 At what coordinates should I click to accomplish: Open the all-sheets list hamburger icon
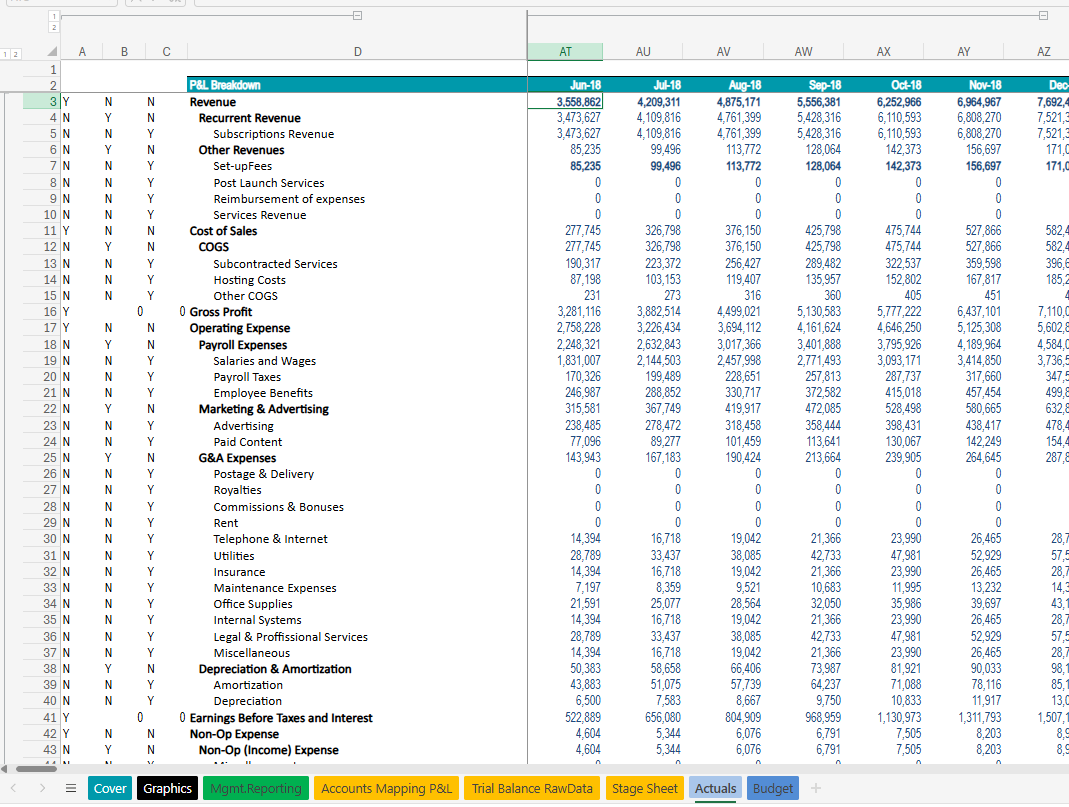[71, 789]
